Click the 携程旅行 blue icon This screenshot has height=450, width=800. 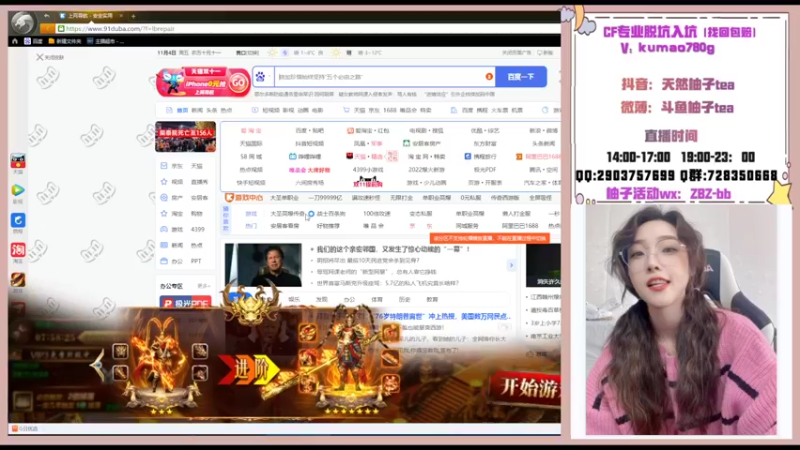(468, 157)
